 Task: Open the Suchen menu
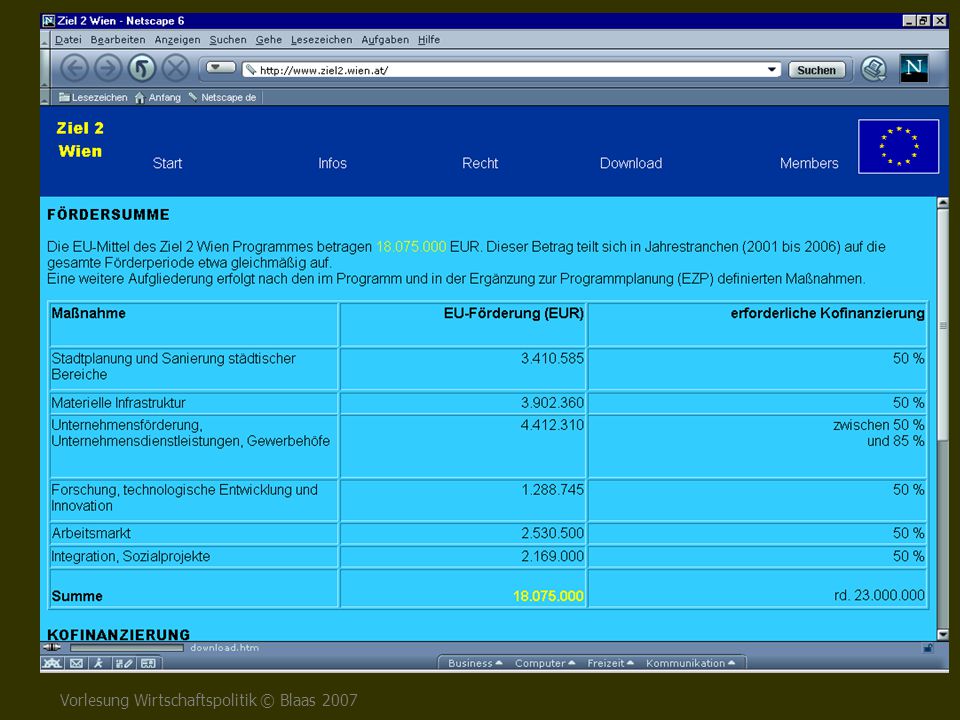coord(228,40)
